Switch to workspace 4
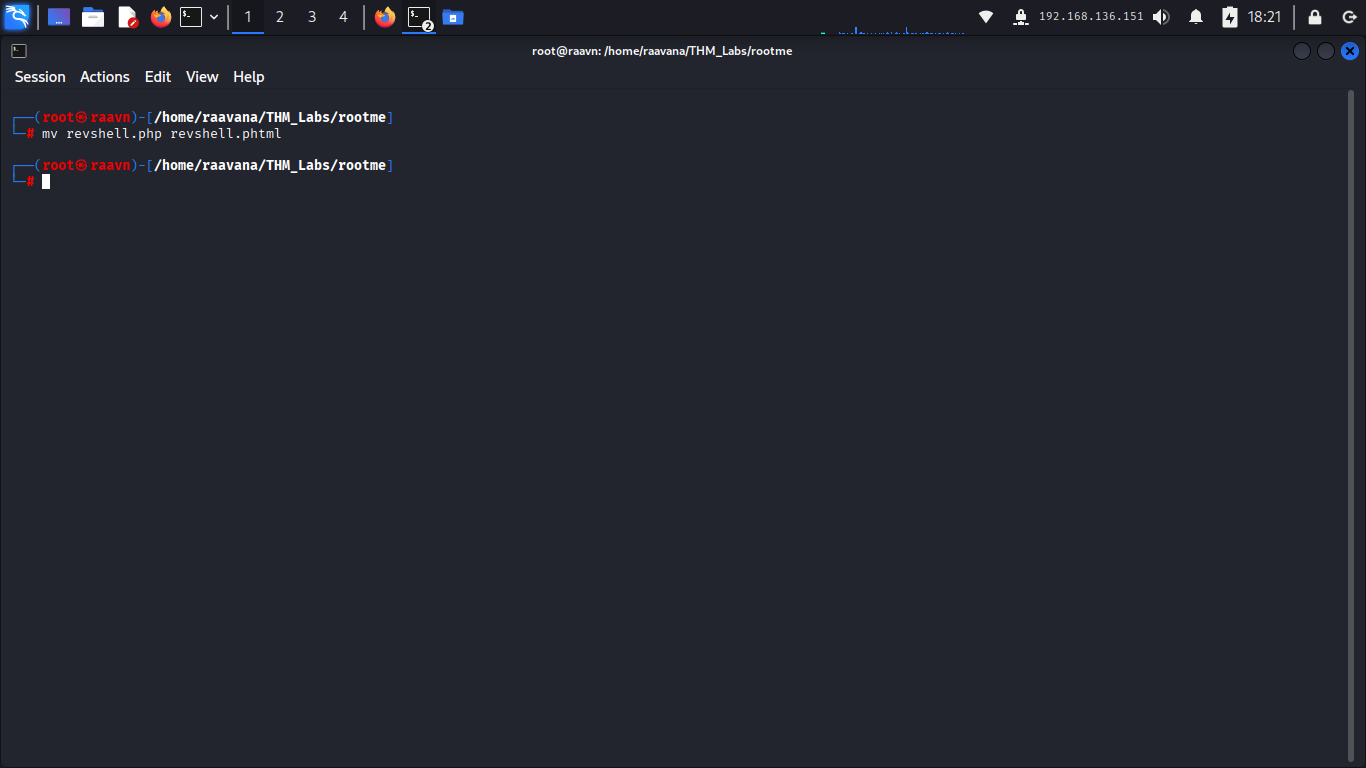The width and height of the screenshot is (1366, 768). click(343, 17)
